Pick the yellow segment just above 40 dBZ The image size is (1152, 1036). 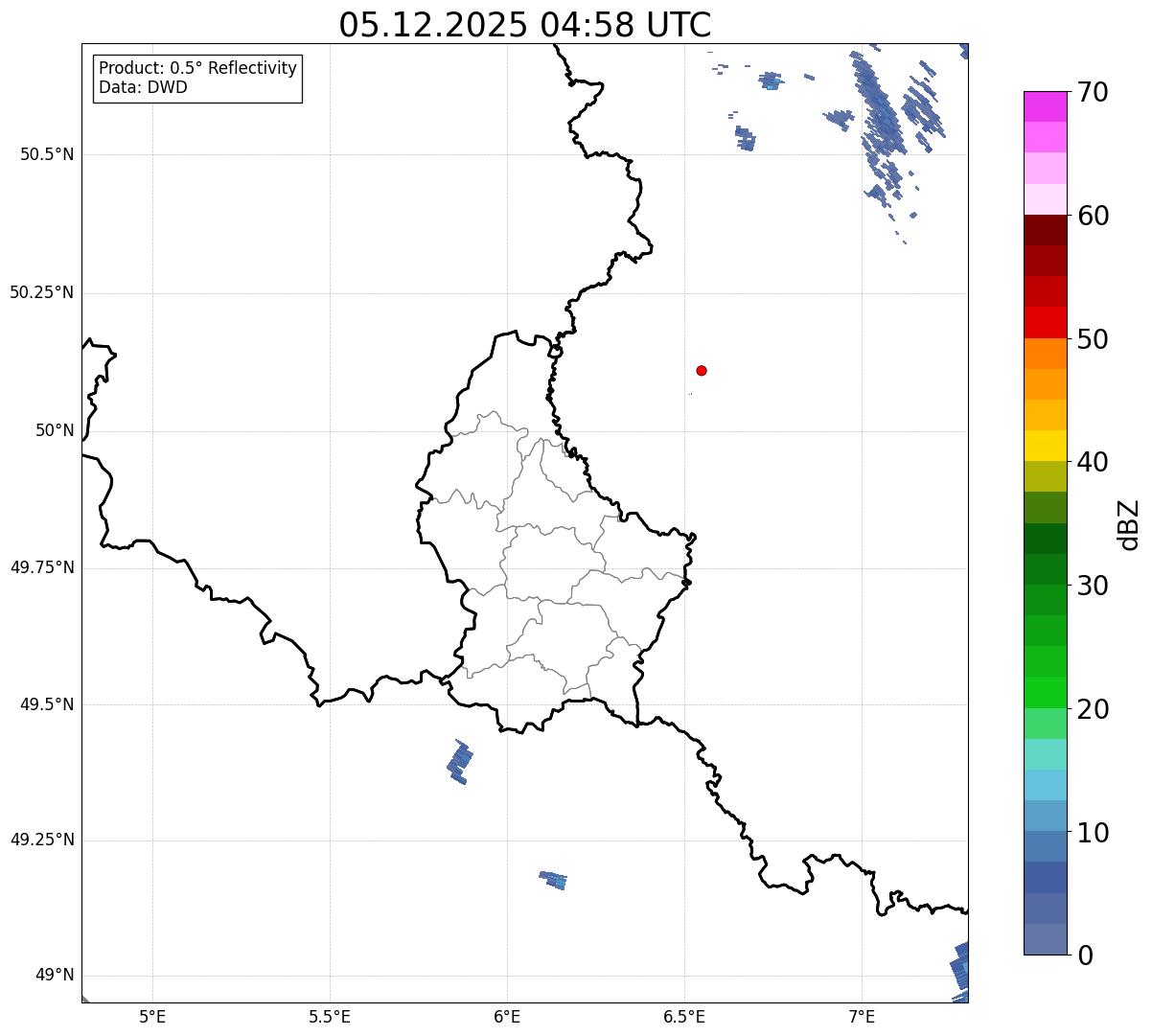1045,446
